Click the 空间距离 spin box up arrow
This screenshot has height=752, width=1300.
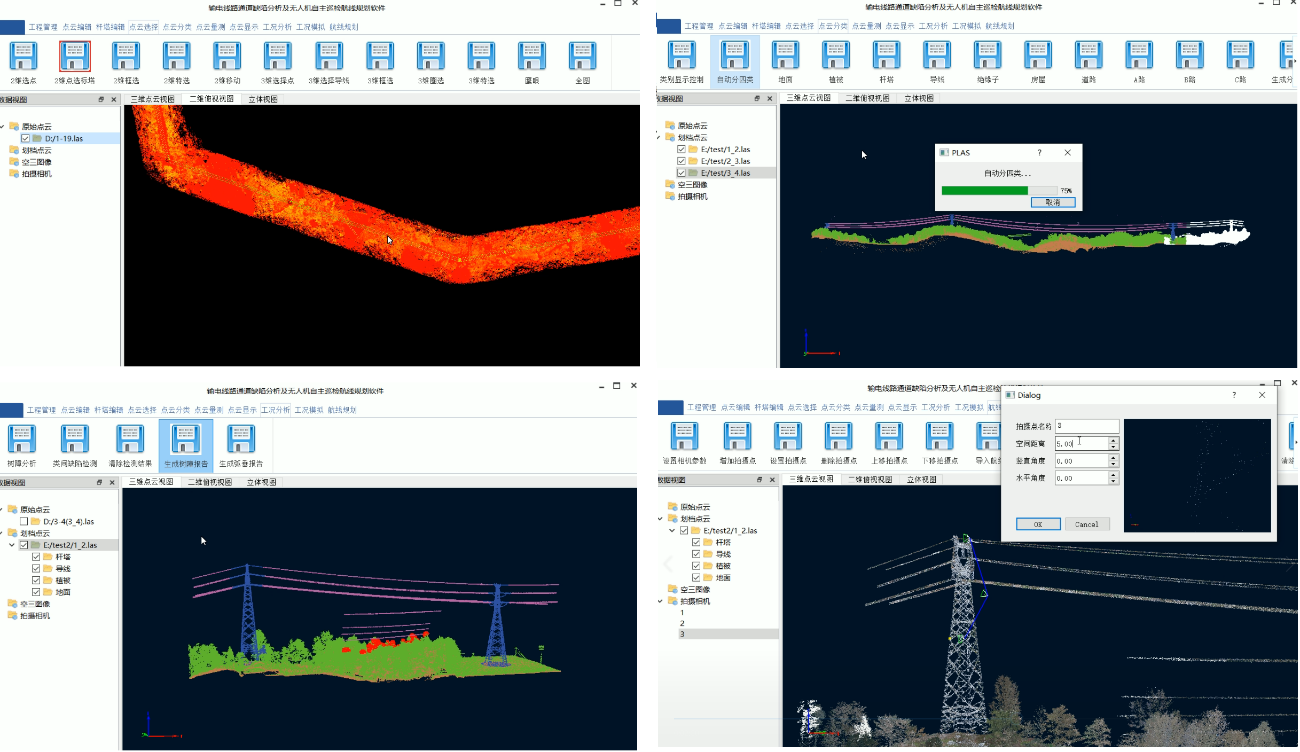1114,439
